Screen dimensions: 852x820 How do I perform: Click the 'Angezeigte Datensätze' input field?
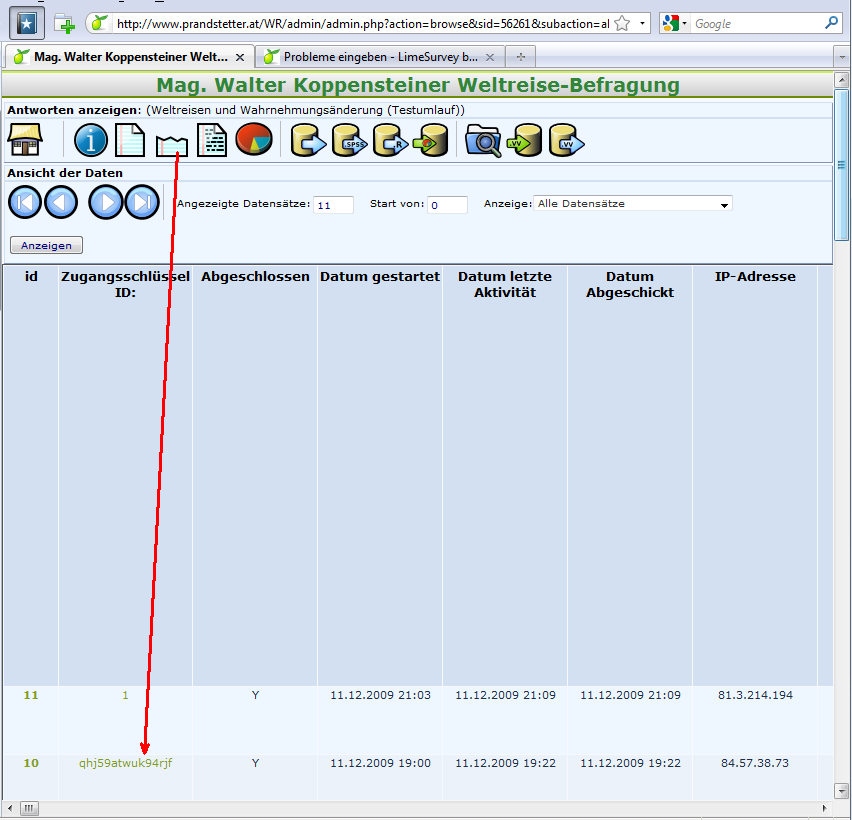point(333,205)
